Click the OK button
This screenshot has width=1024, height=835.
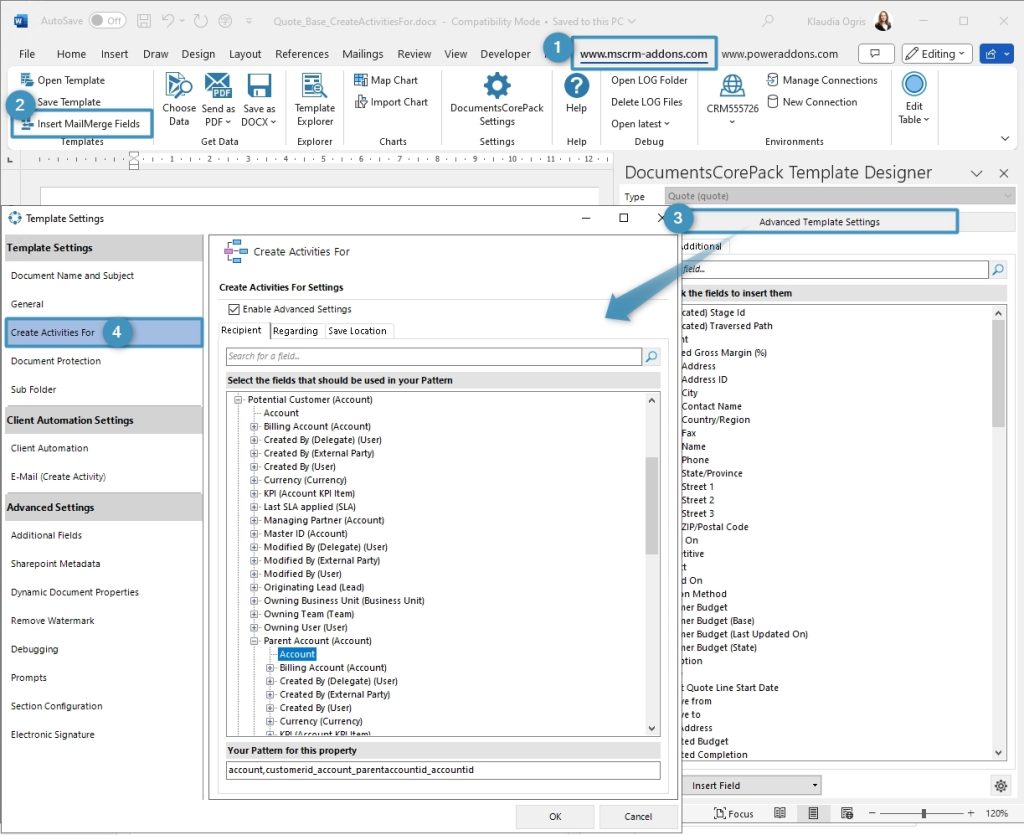tap(555, 817)
